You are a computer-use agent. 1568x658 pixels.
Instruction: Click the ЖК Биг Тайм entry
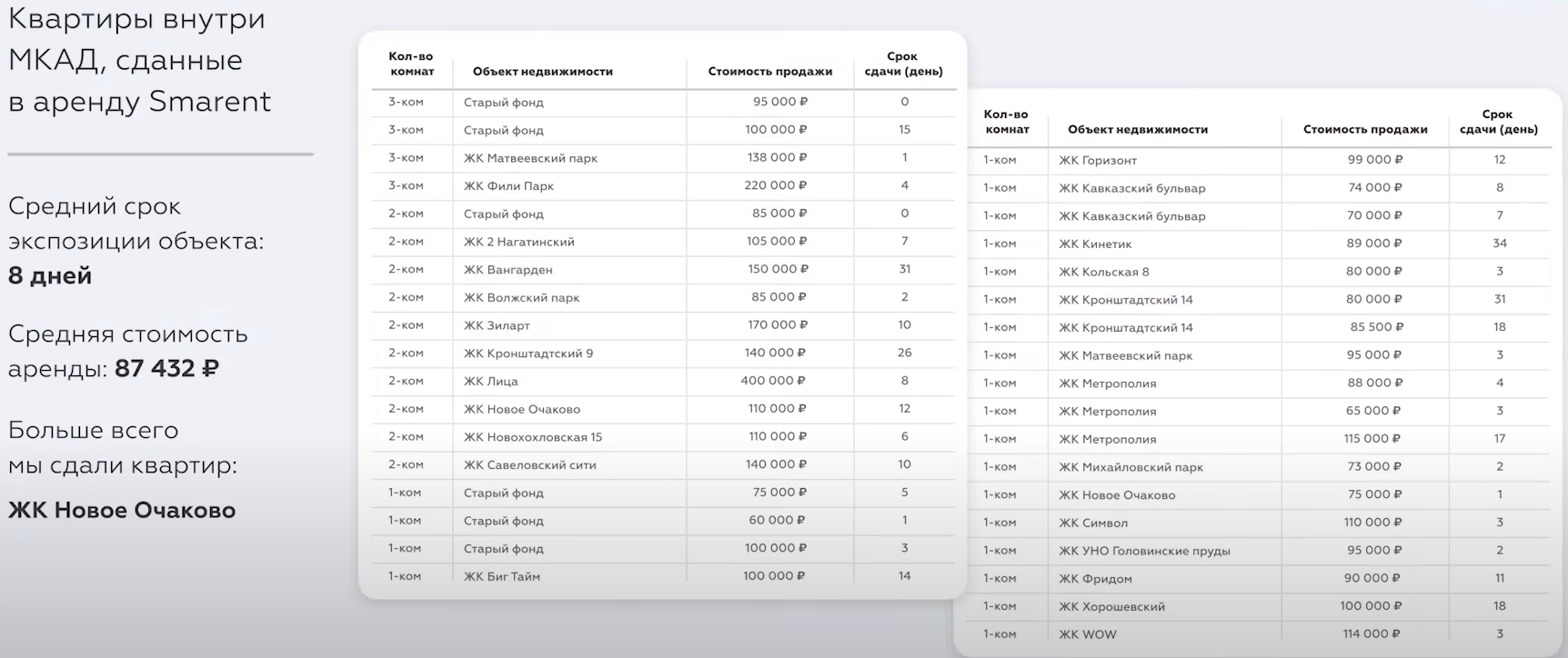(x=501, y=576)
